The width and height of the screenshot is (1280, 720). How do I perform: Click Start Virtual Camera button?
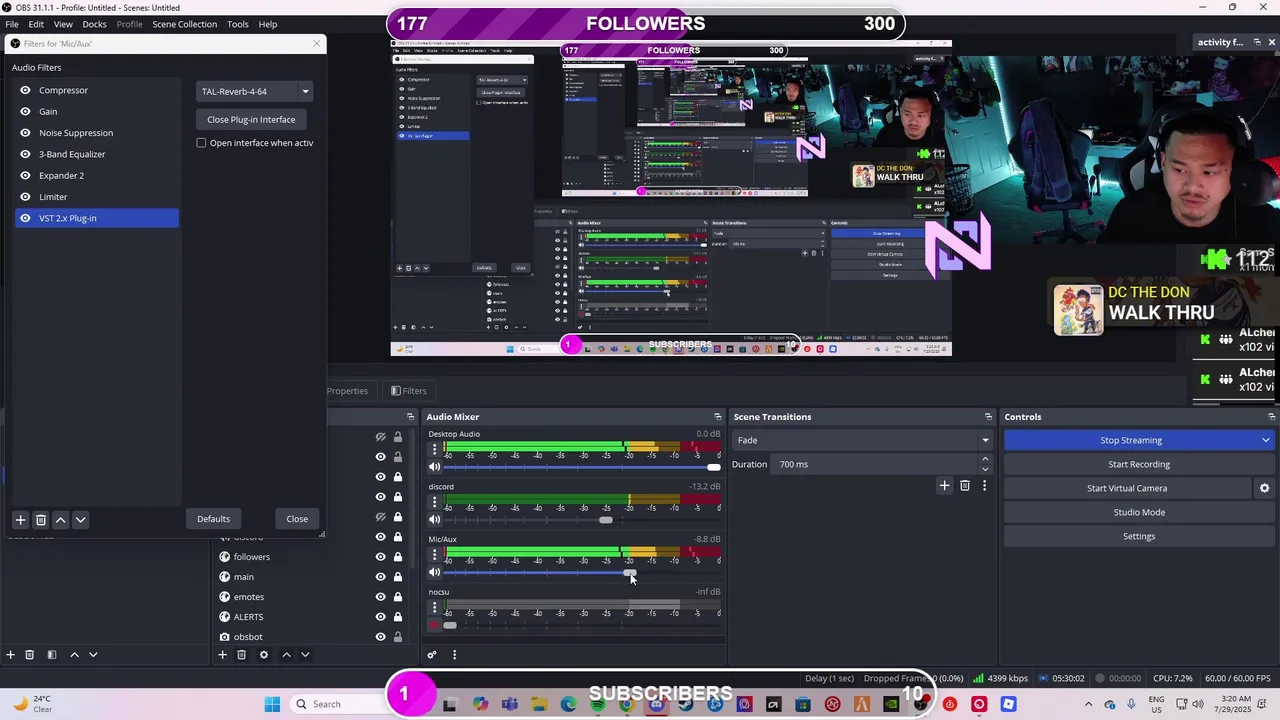[1127, 488]
